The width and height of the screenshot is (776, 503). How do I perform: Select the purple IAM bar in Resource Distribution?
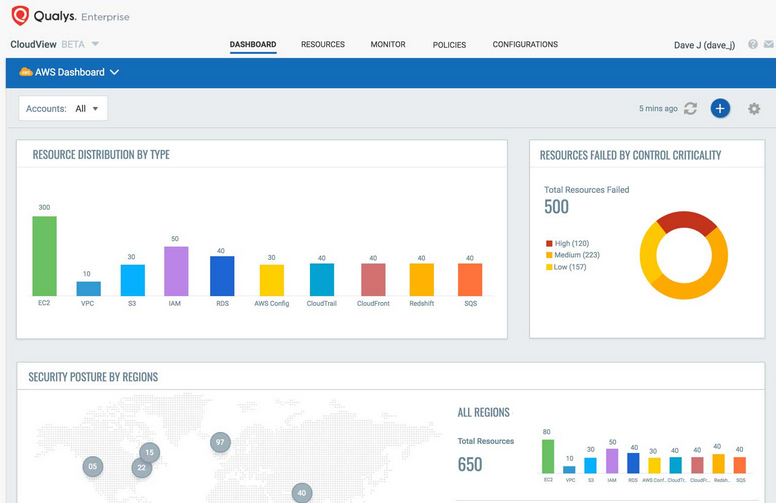pos(176,271)
